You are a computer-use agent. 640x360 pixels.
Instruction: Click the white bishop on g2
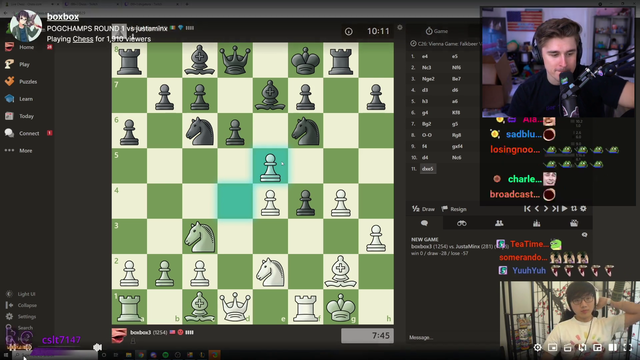tap(340, 271)
